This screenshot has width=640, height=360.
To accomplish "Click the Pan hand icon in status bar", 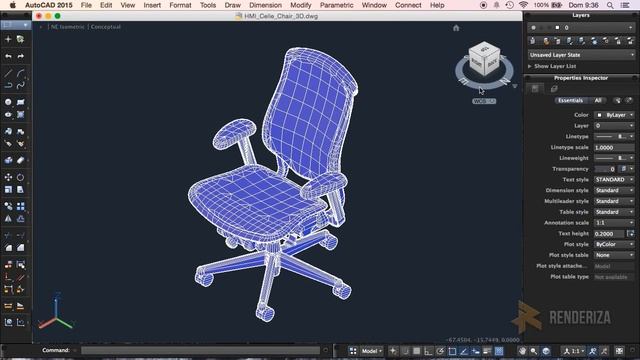I will [x=522, y=351].
